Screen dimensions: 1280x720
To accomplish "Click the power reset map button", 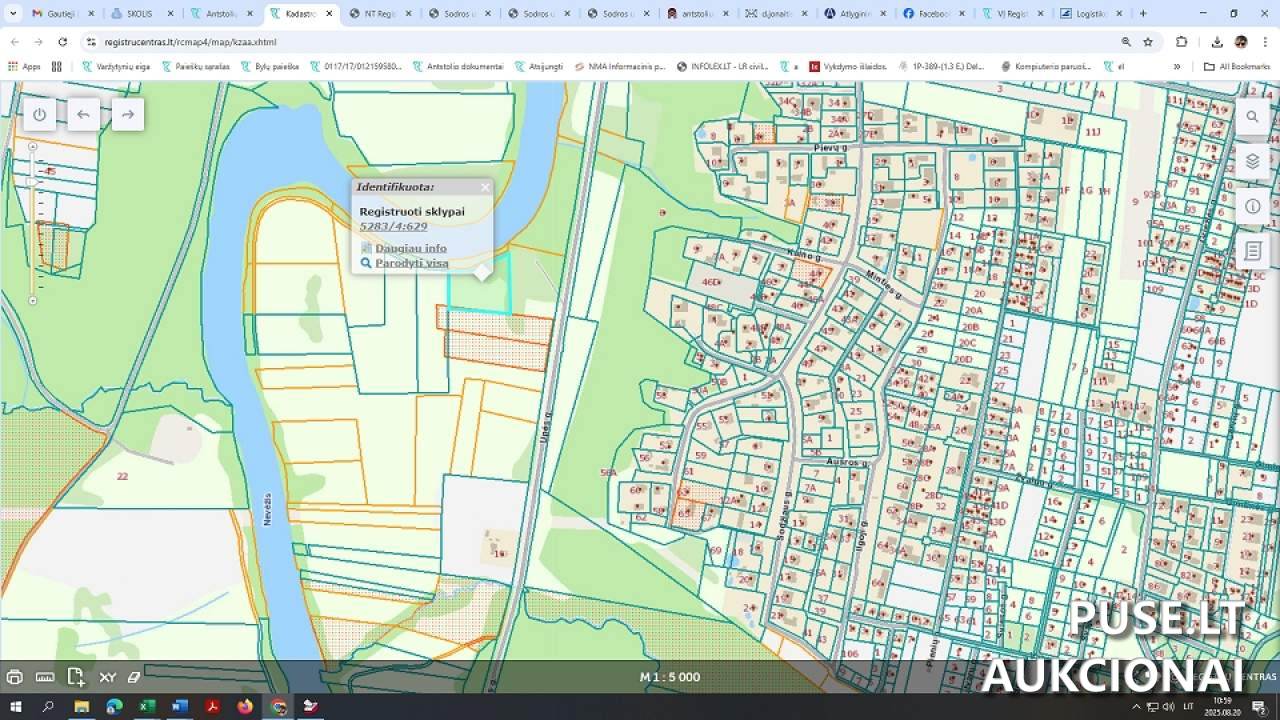I will tap(39, 114).
